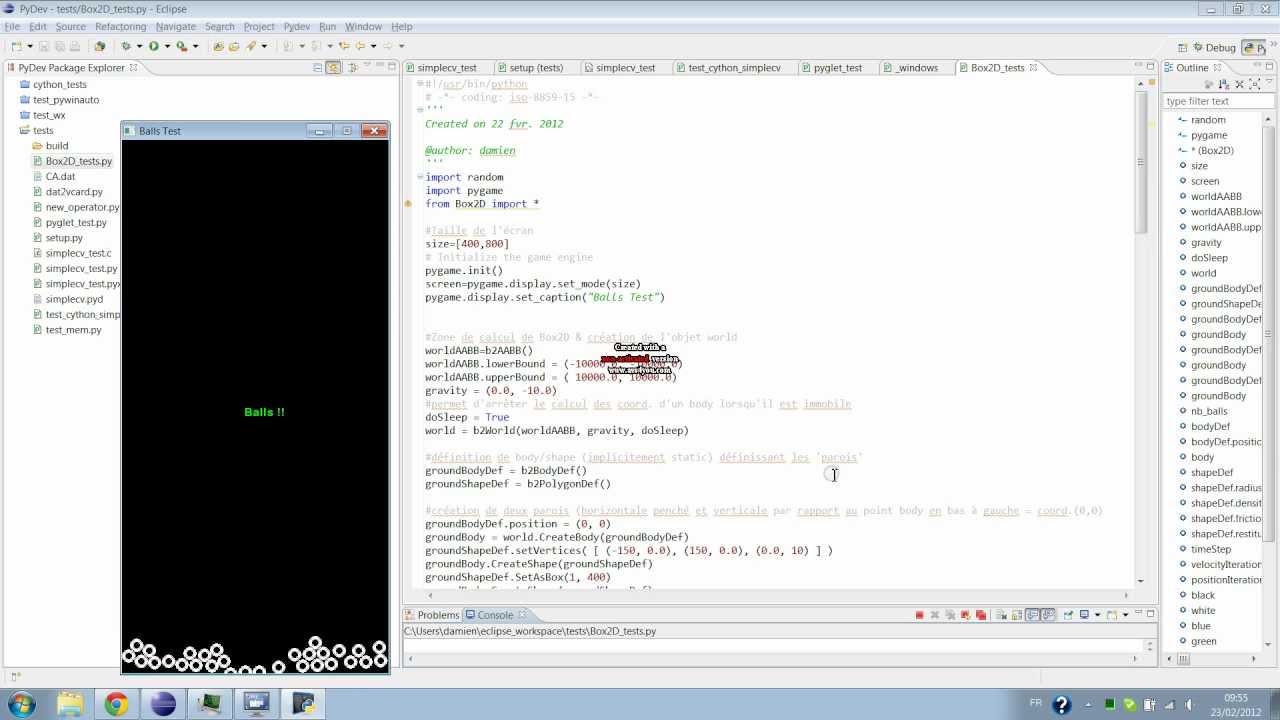The image size is (1280, 720).
Task: Switch to the setup (tests) editor tab
Action: [x=529, y=68]
